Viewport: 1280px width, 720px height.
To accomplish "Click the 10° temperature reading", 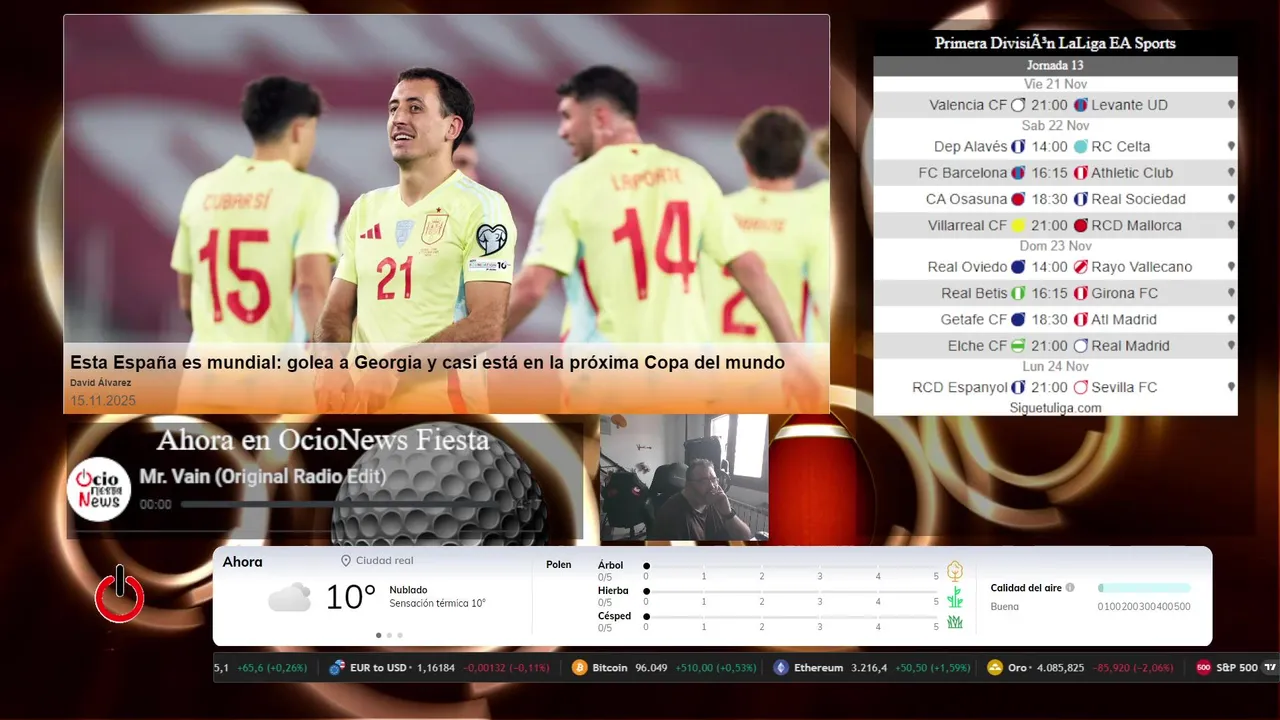I will 350,598.
